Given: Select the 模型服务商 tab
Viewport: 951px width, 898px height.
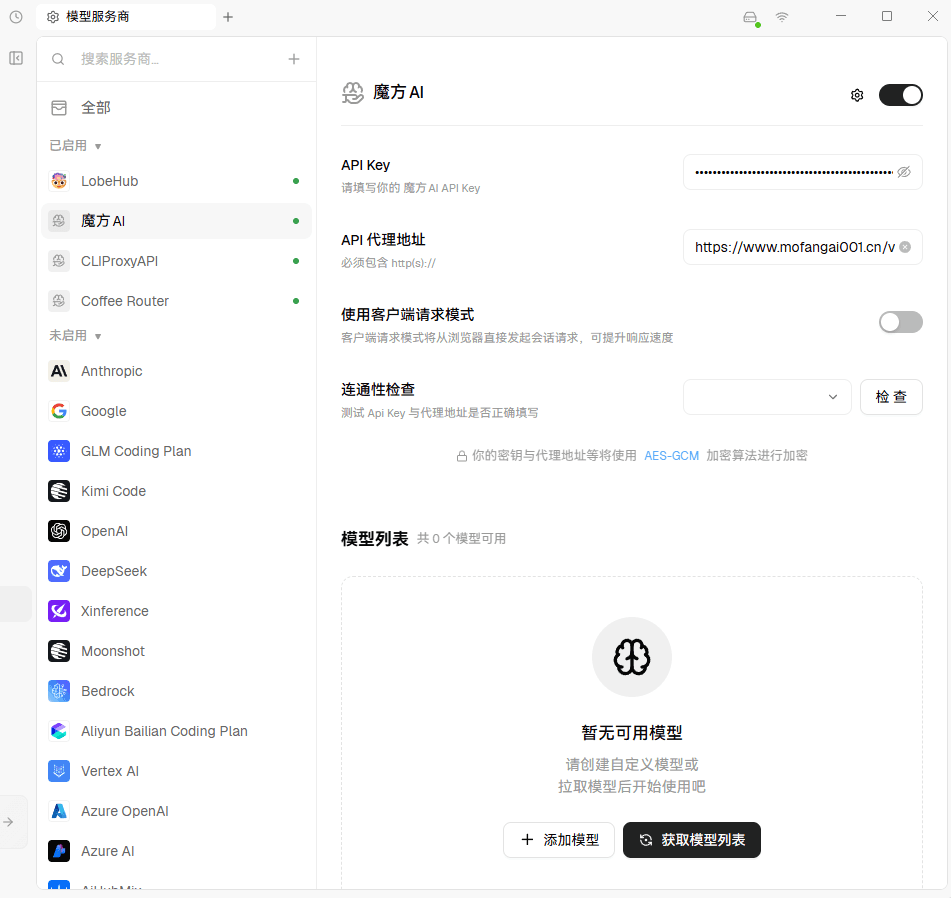Looking at the screenshot, I should (x=126, y=17).
